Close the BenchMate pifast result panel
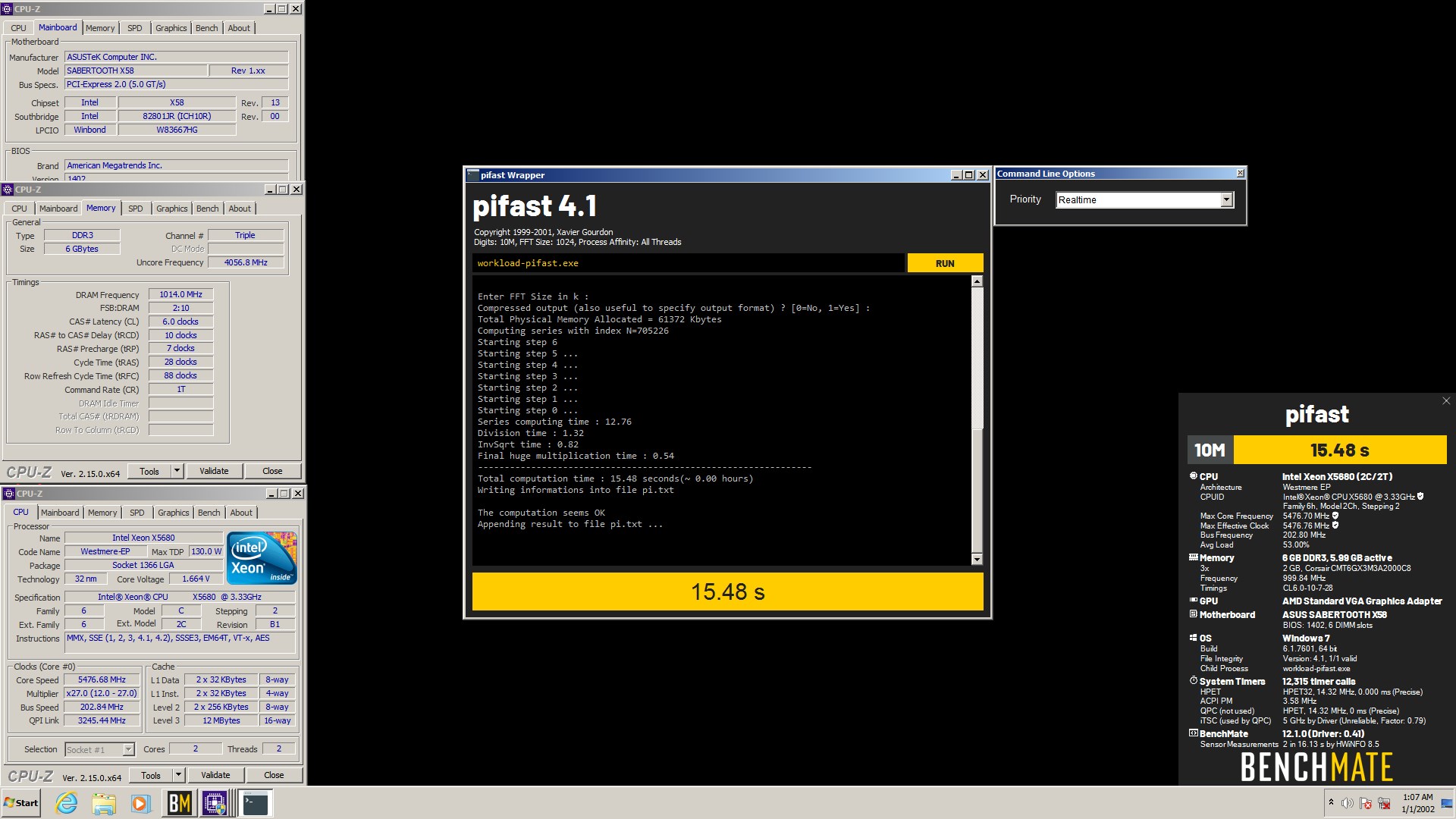The image size is (1456, 819). click(1445, 401)
